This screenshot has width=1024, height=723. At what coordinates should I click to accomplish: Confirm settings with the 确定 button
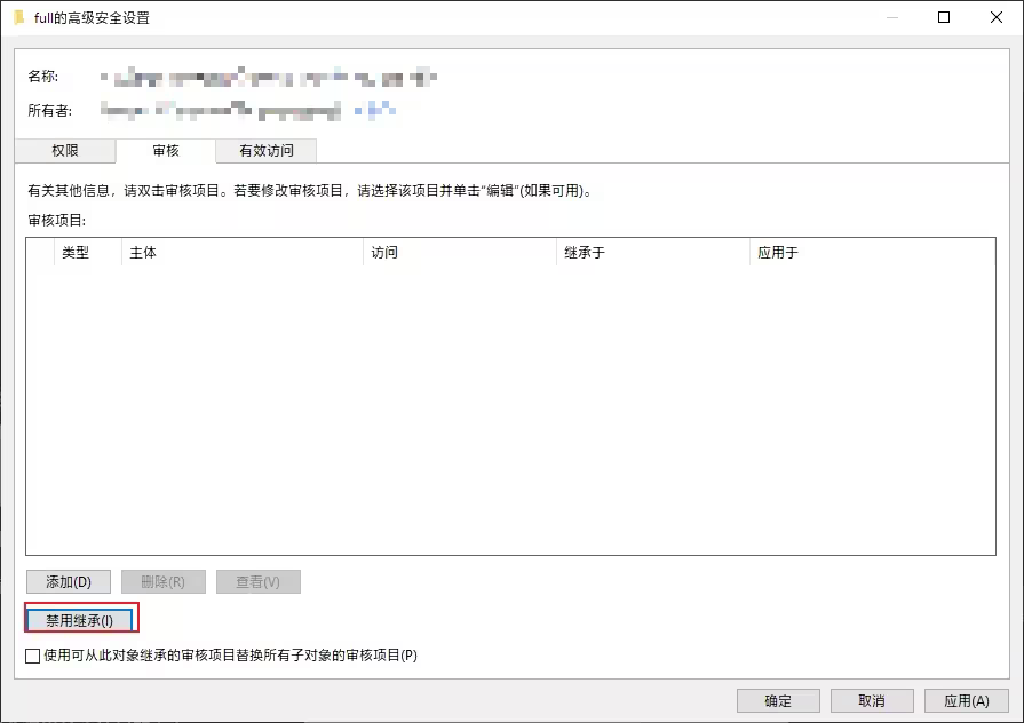777,700
